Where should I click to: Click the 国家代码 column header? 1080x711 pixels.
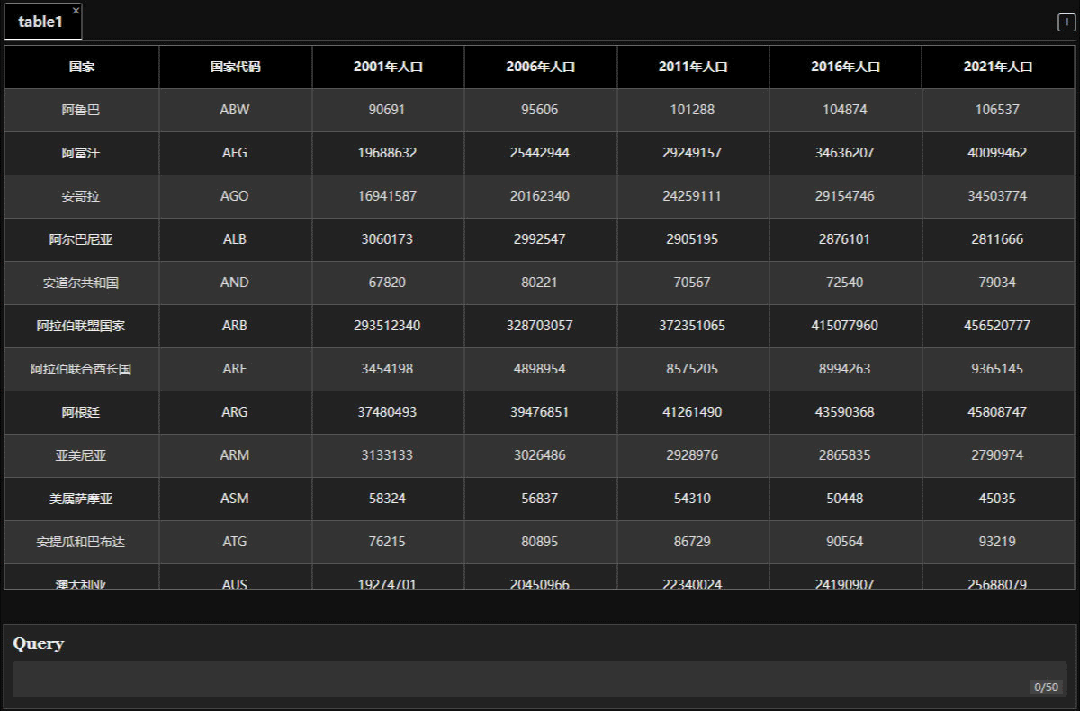(235, 67)
